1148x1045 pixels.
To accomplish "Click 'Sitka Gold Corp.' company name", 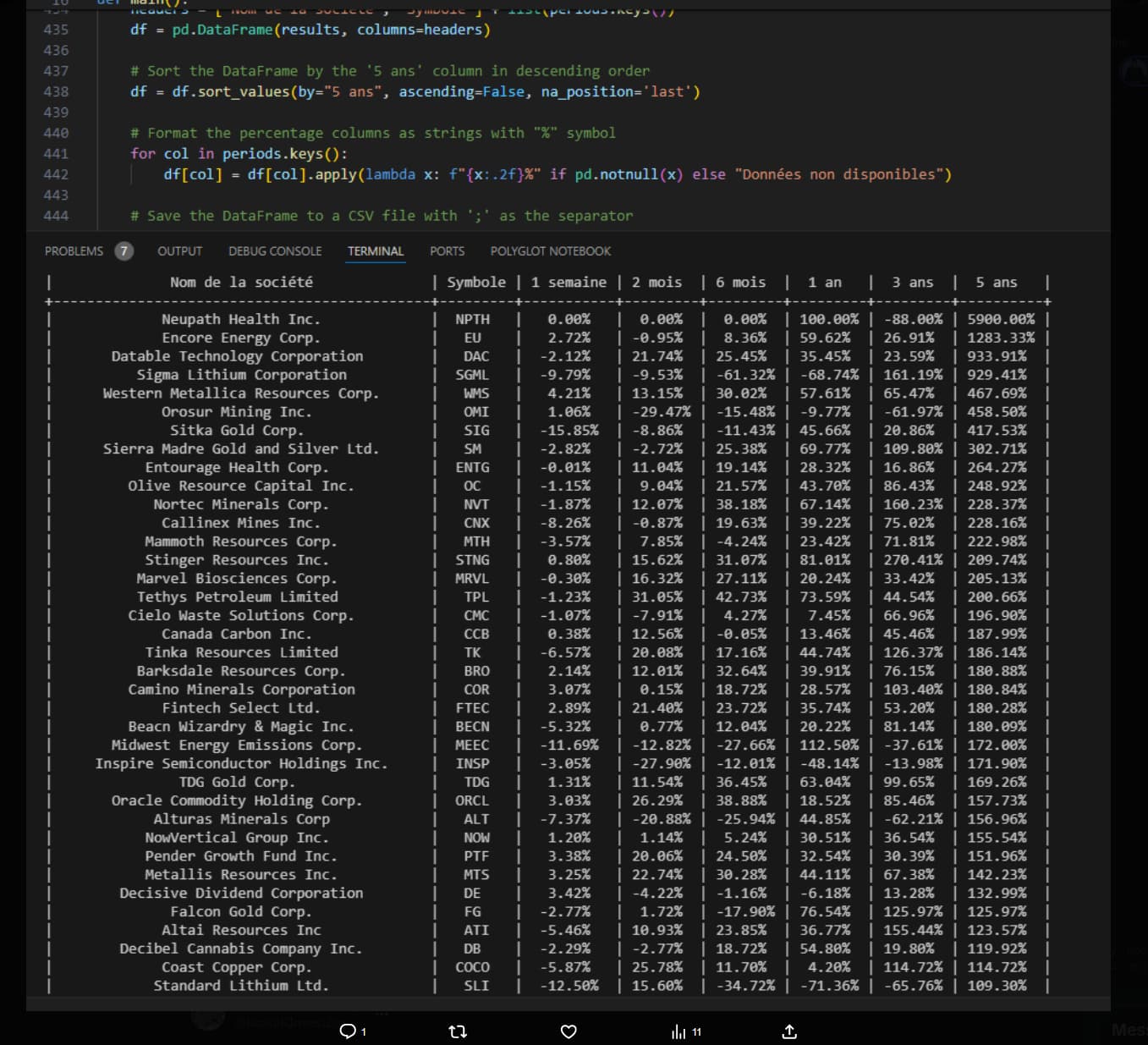I will tap(237, 431).
